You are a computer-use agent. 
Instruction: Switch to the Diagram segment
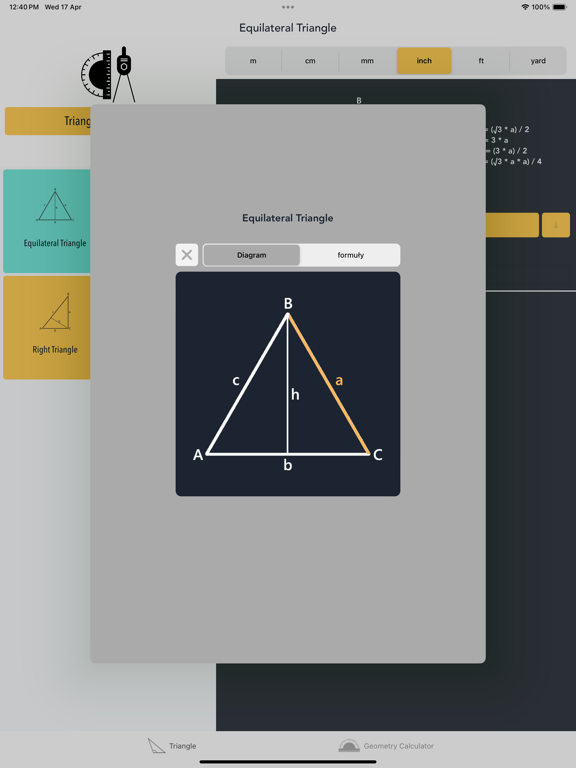click(252, 255)
